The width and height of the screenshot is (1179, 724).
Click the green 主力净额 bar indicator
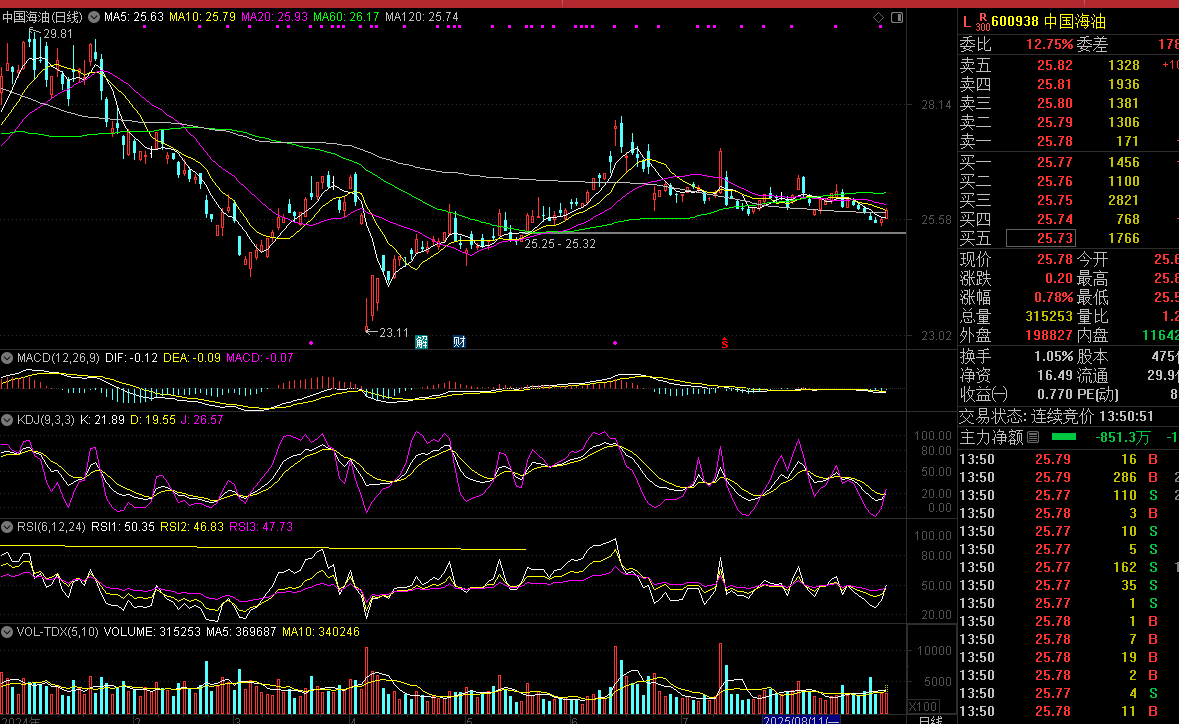coord(1063,437)
